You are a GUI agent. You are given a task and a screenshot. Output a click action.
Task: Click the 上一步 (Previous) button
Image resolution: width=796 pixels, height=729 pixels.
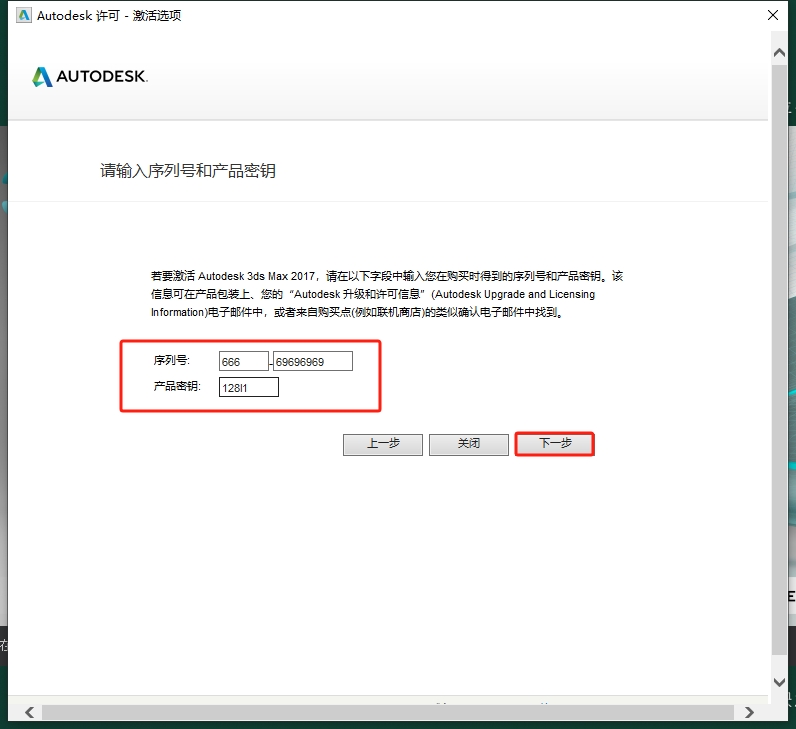pos(383,444)
